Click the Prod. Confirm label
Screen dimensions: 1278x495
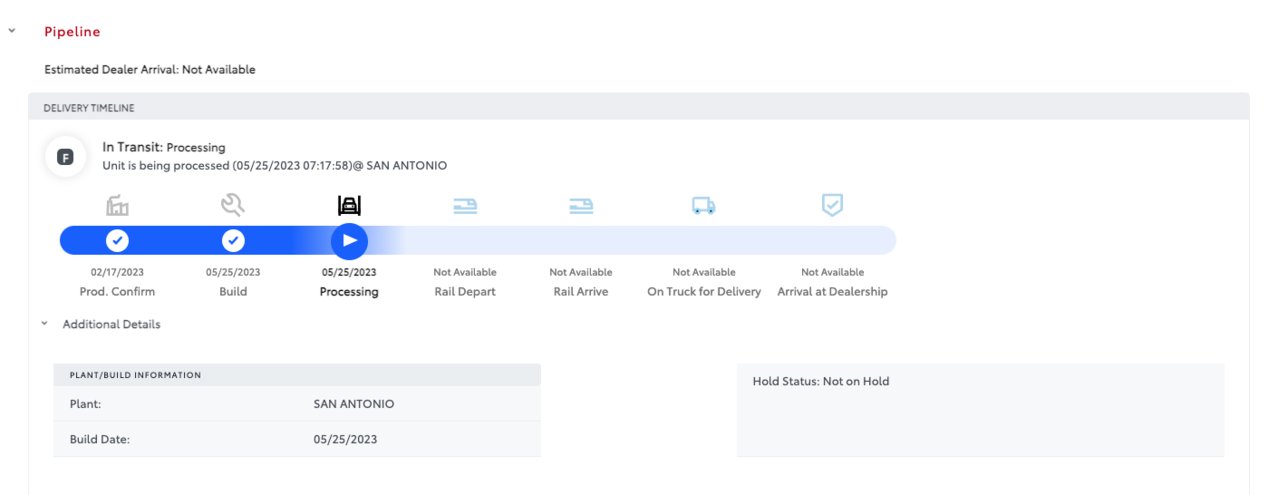pos(117,292)
